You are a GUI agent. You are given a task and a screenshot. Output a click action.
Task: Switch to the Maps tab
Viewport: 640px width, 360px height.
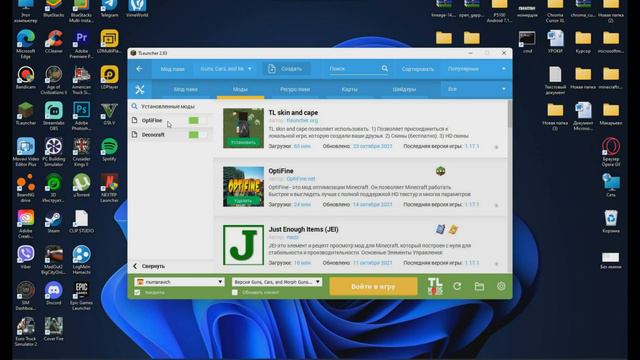pos(349,89)
